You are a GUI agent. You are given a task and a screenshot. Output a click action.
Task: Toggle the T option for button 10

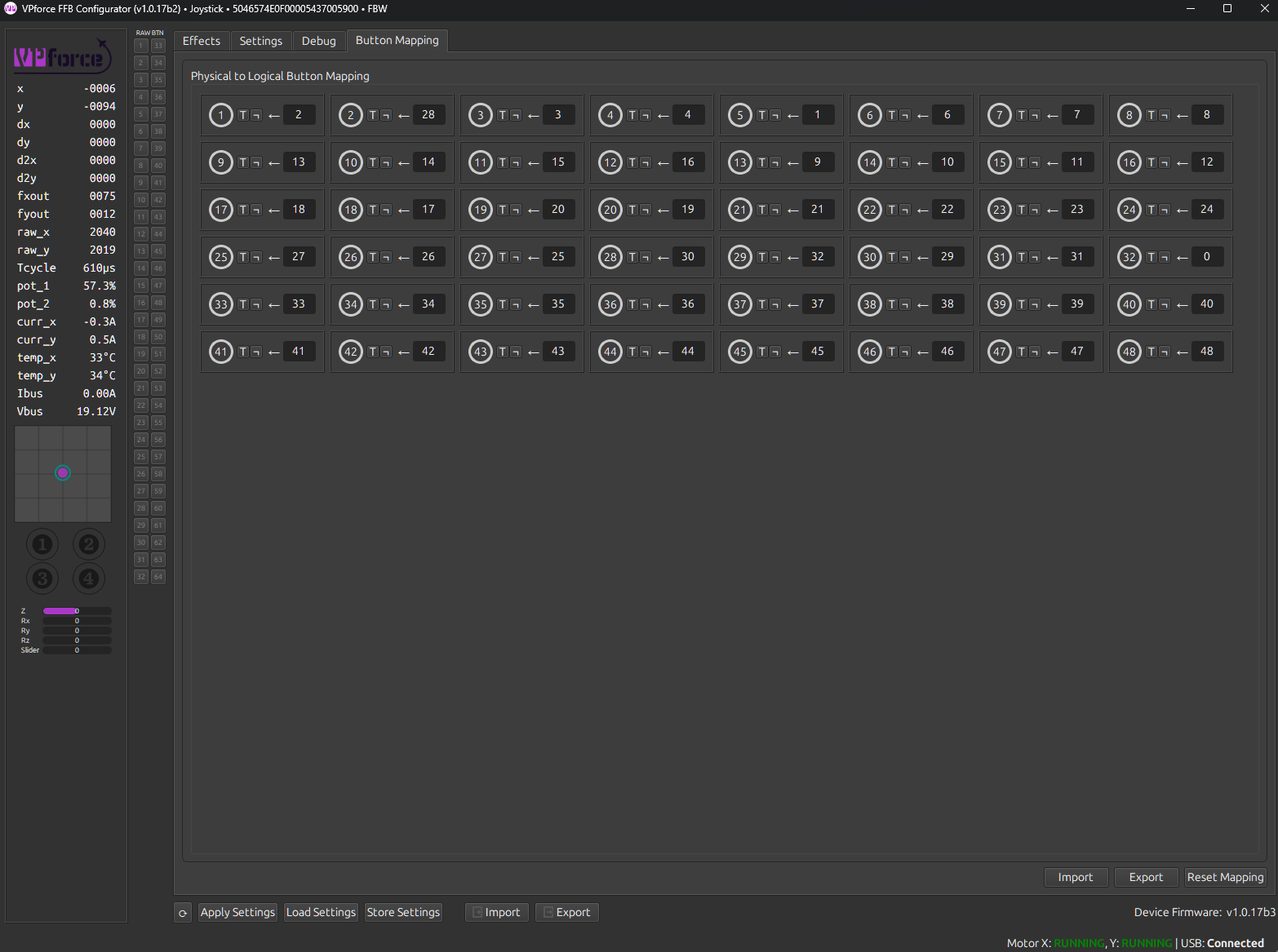point(373,162)
